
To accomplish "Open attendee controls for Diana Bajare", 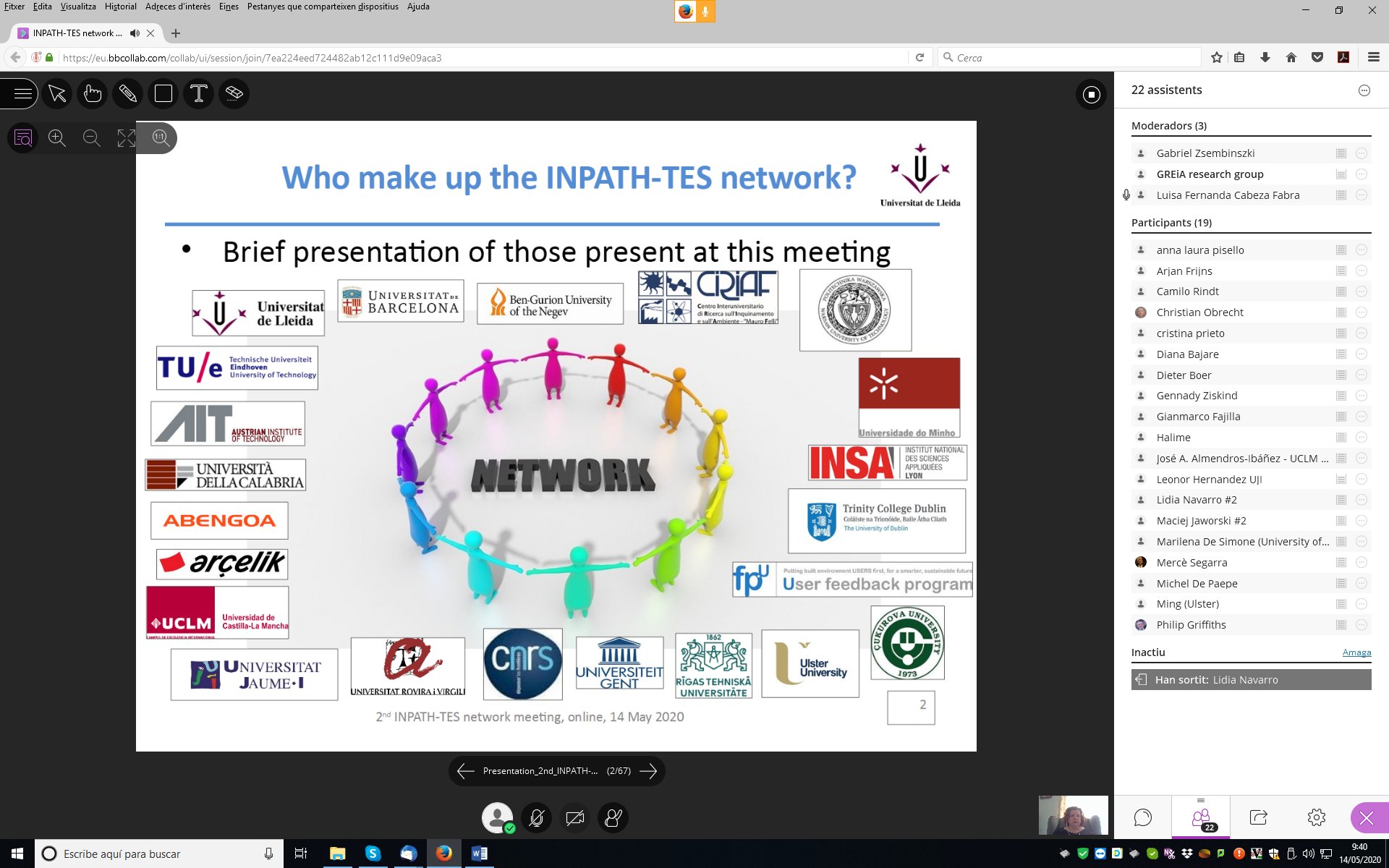I will [x=1362, y=354].
